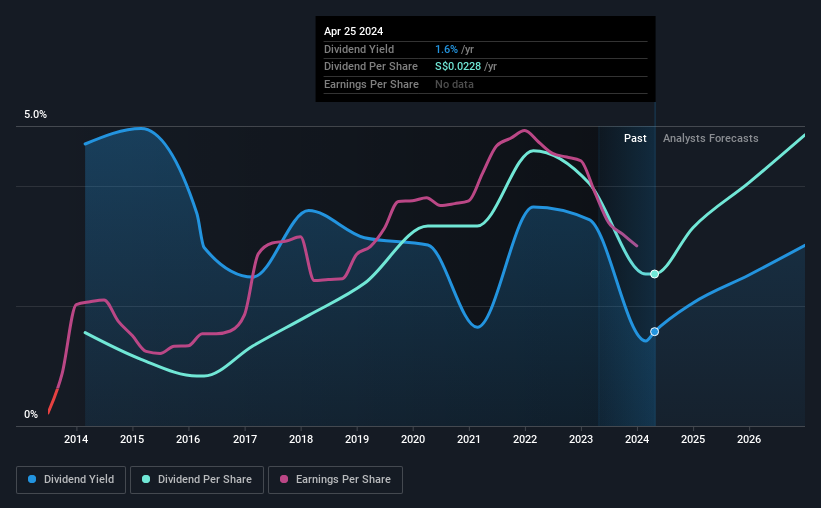Click the Apr 25 2024 tooltip date
Image resolution: width=821 pixels, height=508 pixels.
coord(353,31)
